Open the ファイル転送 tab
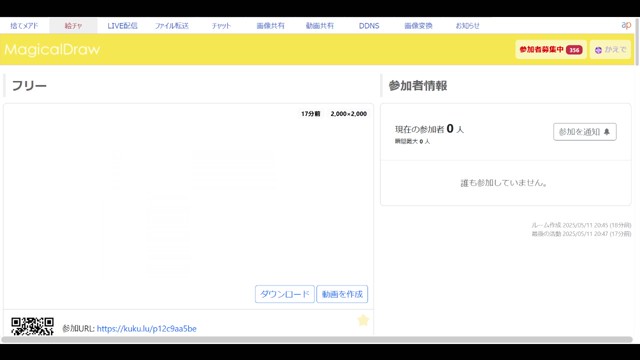 (171, 26)
